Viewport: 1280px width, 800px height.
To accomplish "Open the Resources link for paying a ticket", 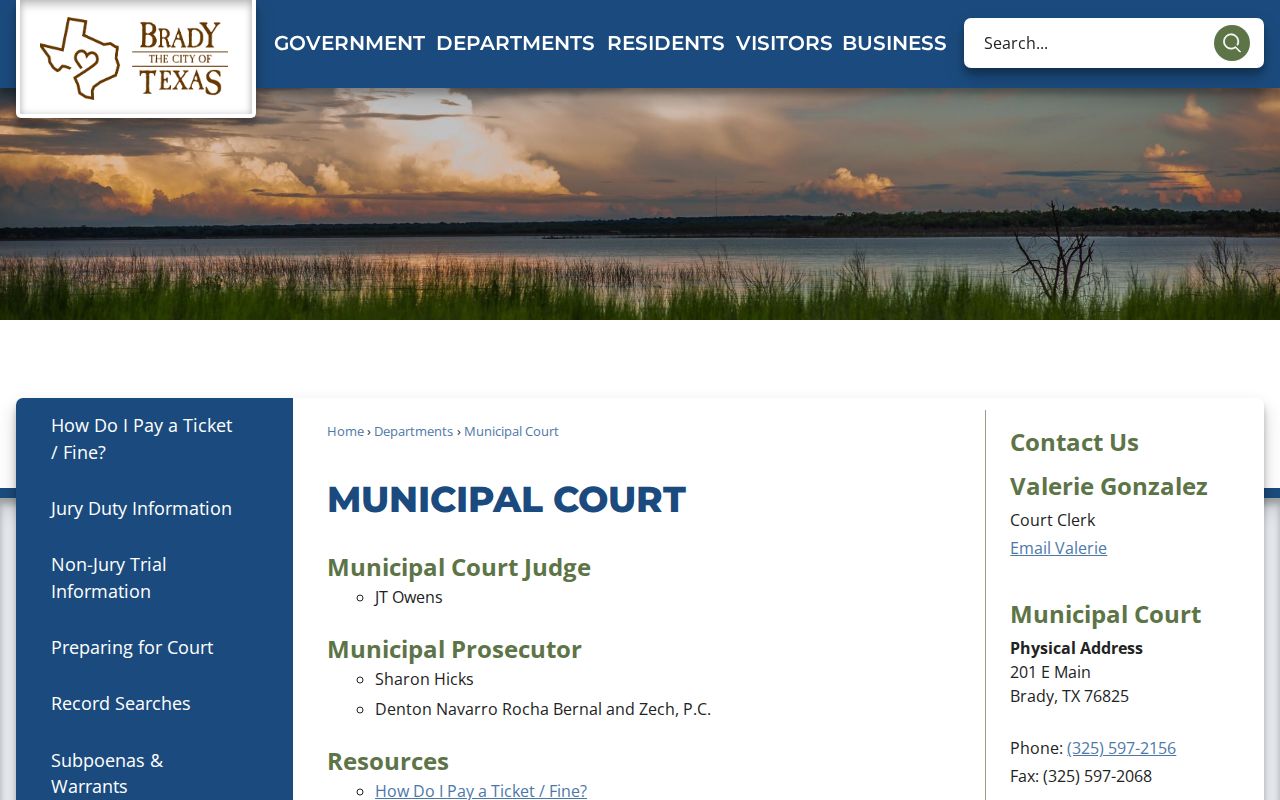I will click(x=481, y=791).
